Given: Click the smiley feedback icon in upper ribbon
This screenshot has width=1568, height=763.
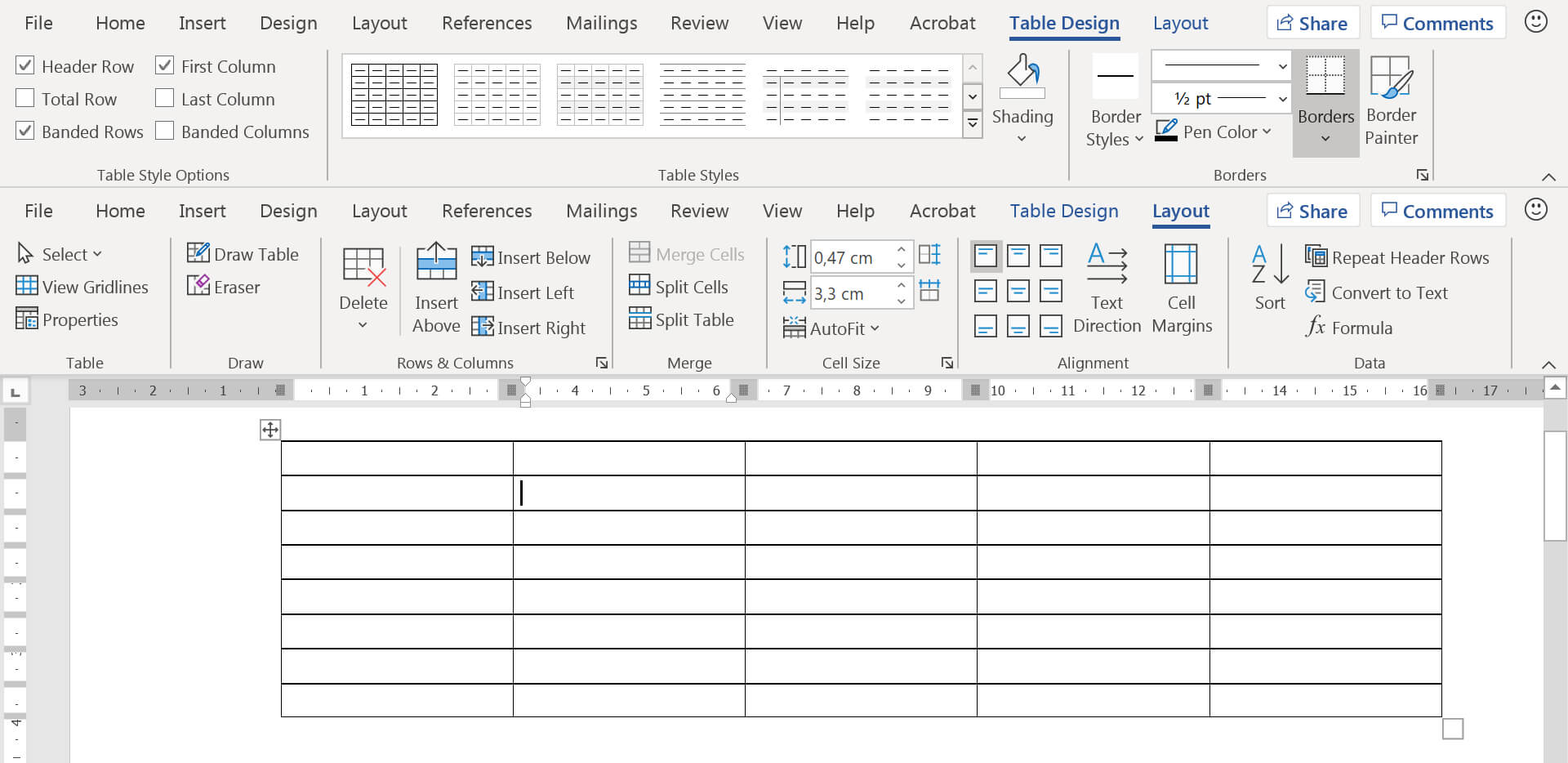Looking at the screenshot, I should [x=1536, y=22].
